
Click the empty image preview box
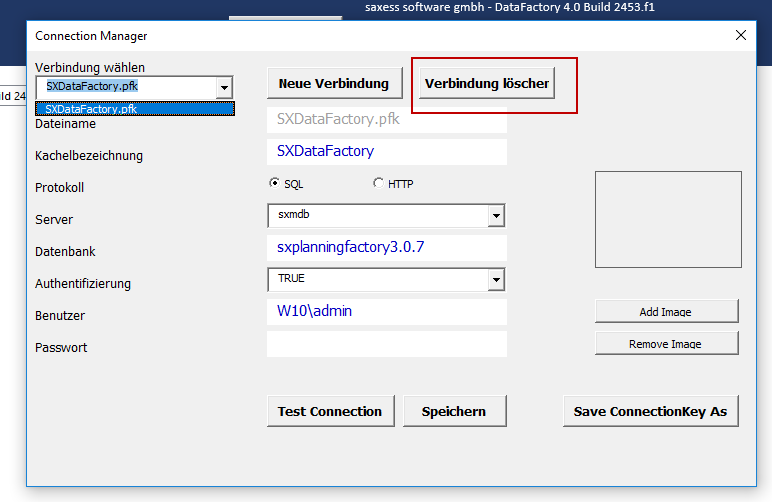[668, 219]
